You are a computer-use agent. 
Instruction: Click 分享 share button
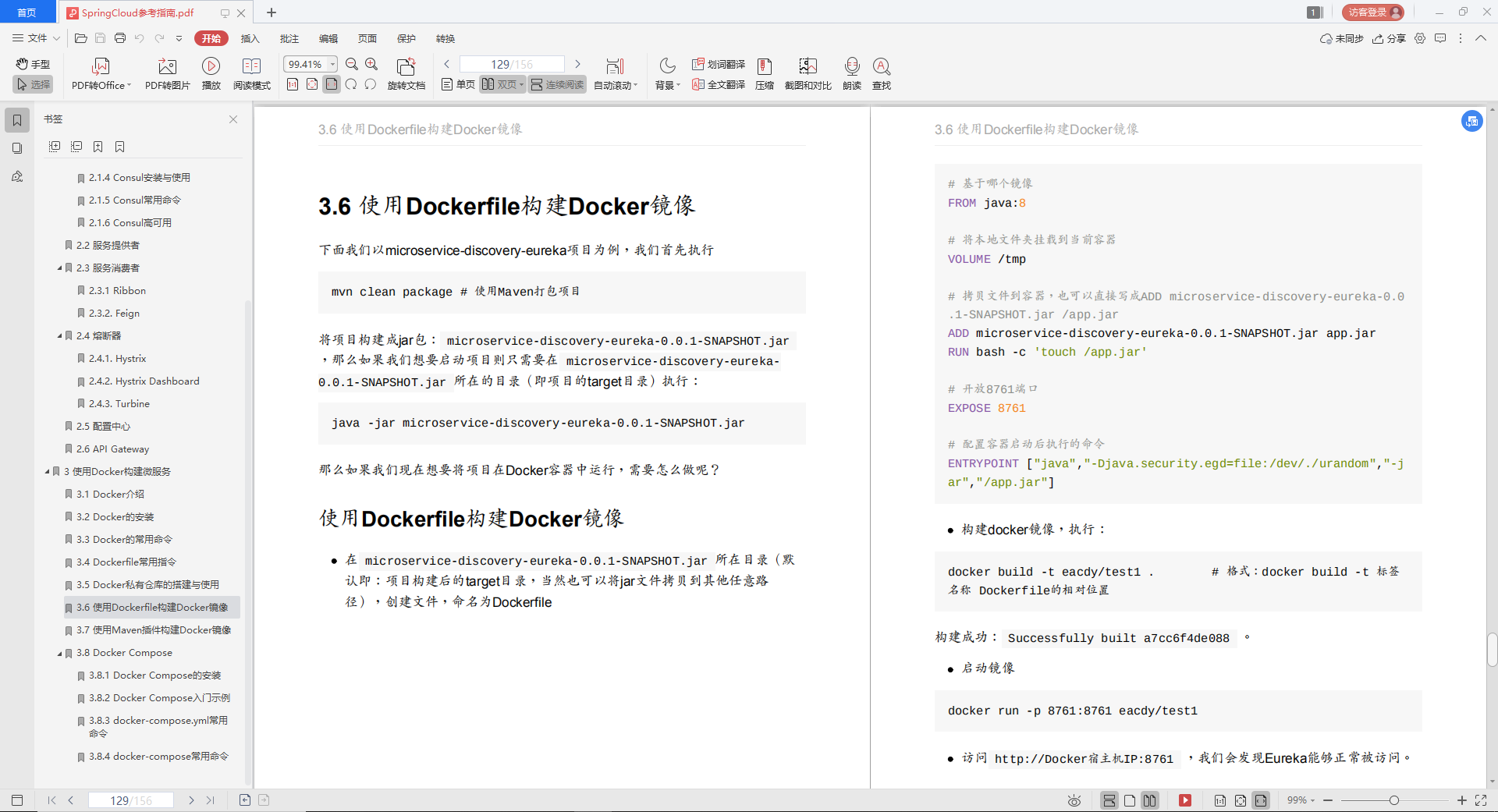[1389, 38]
